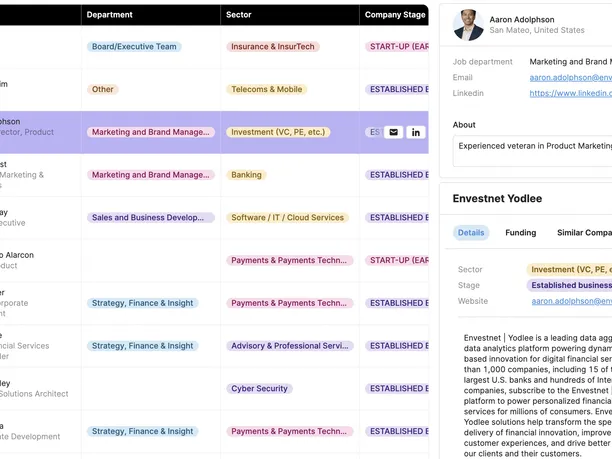This screenshot has height=459, width=612.
Task: Click the Software / IT / Cloud Services tag
Action: (x=288, y=218)
